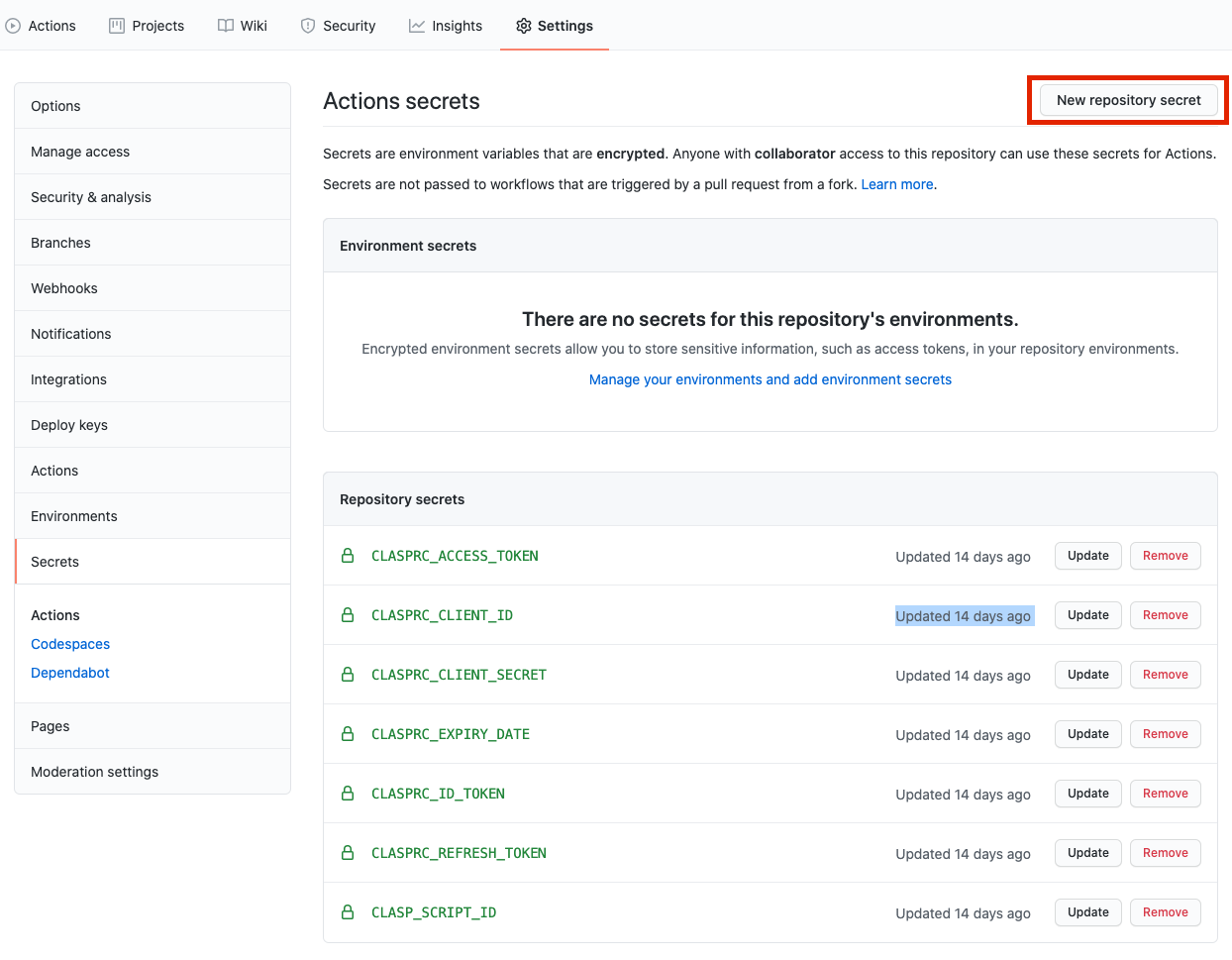This screenshot has width=1232, height=960.
Task: Switch to the Security tab
Action: click(349, 25)
